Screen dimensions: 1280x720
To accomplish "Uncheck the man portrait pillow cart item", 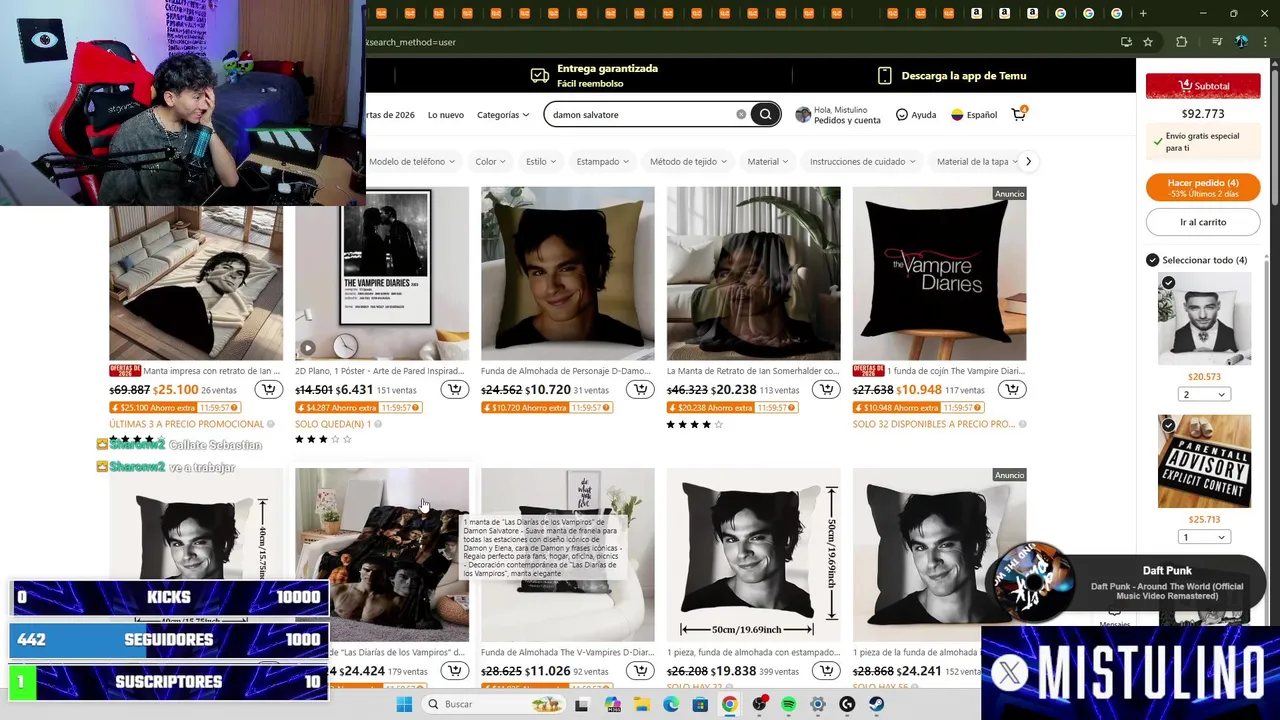I will coord(1168,283).
